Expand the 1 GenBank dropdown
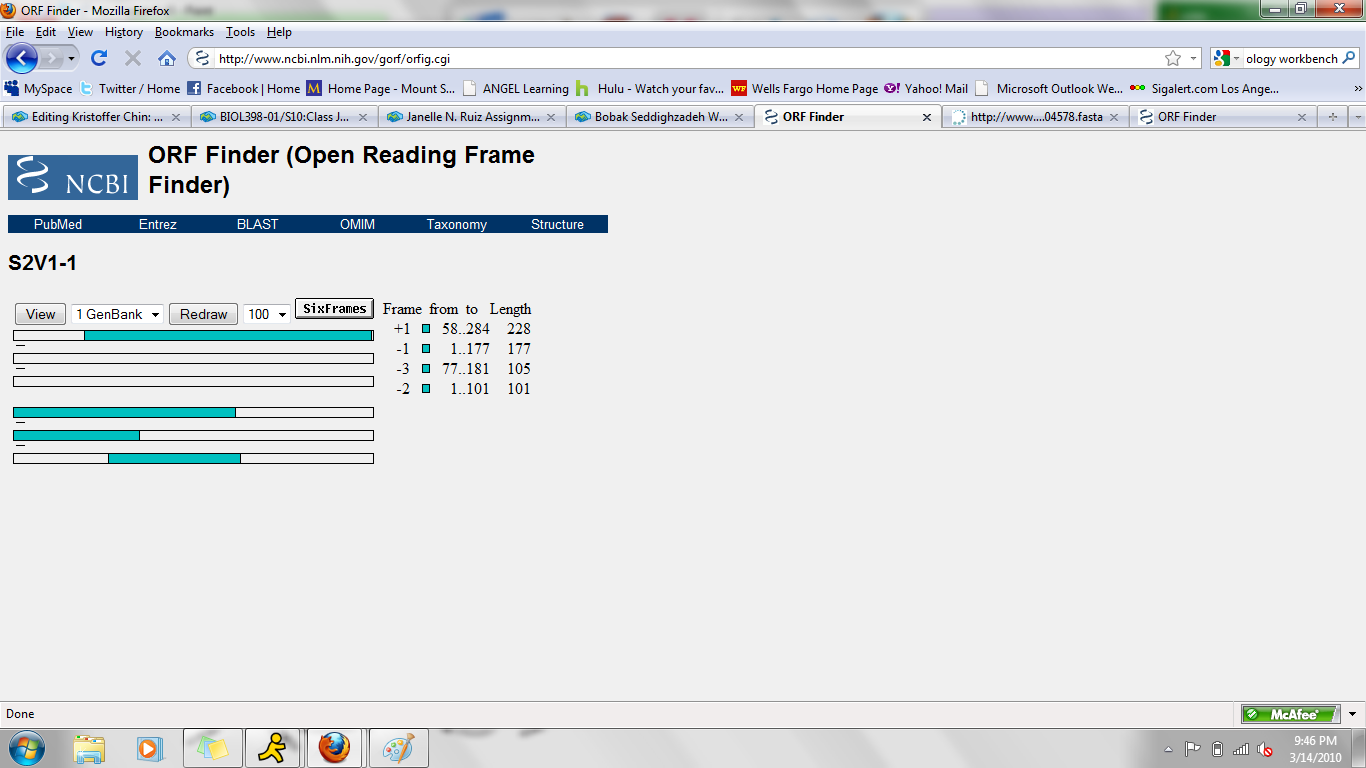Image resolution: width=1366 pixels, height=768 pixels. (x=117, y=314)
